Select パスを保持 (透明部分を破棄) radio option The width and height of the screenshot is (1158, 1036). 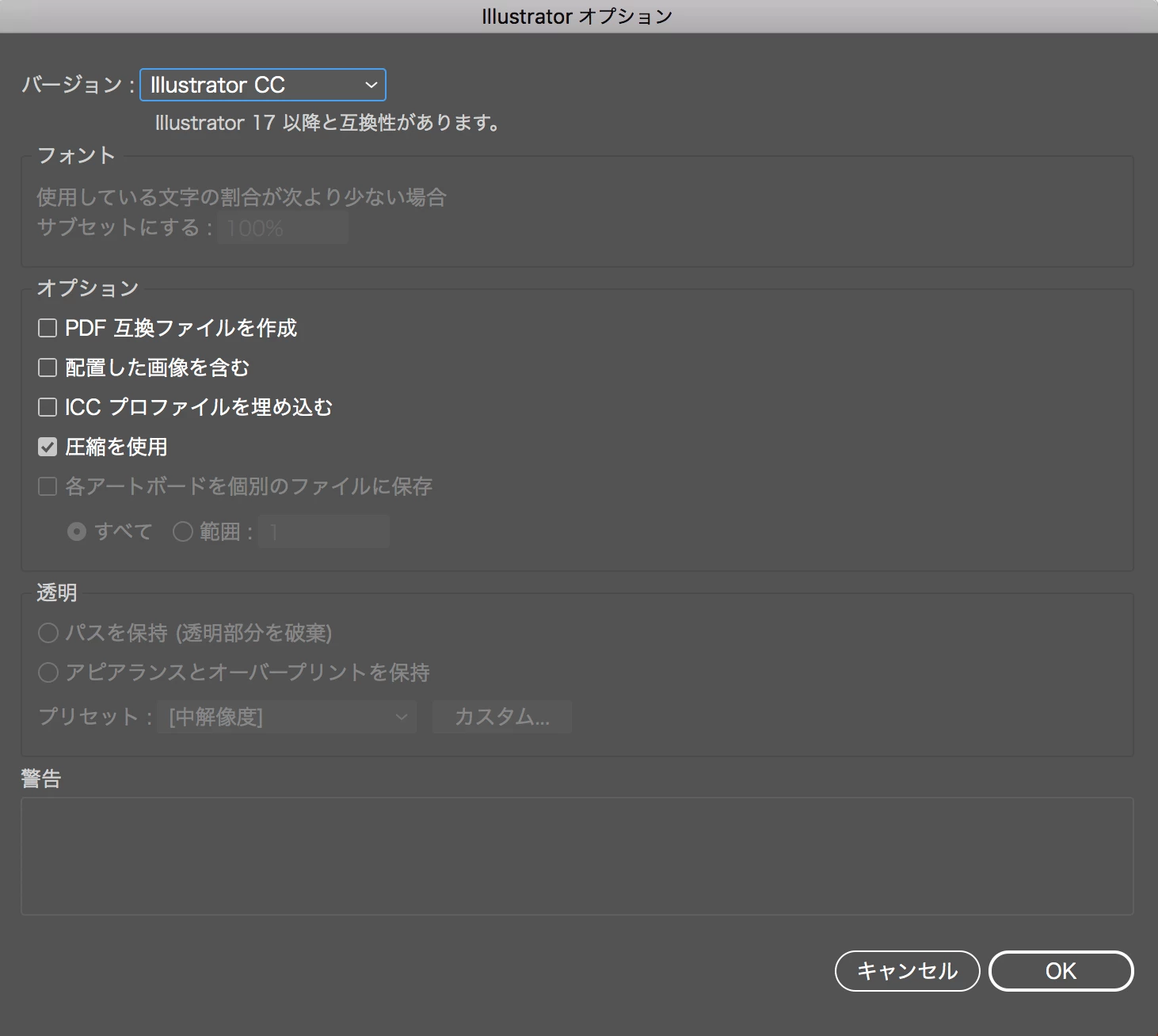[48, 633]
